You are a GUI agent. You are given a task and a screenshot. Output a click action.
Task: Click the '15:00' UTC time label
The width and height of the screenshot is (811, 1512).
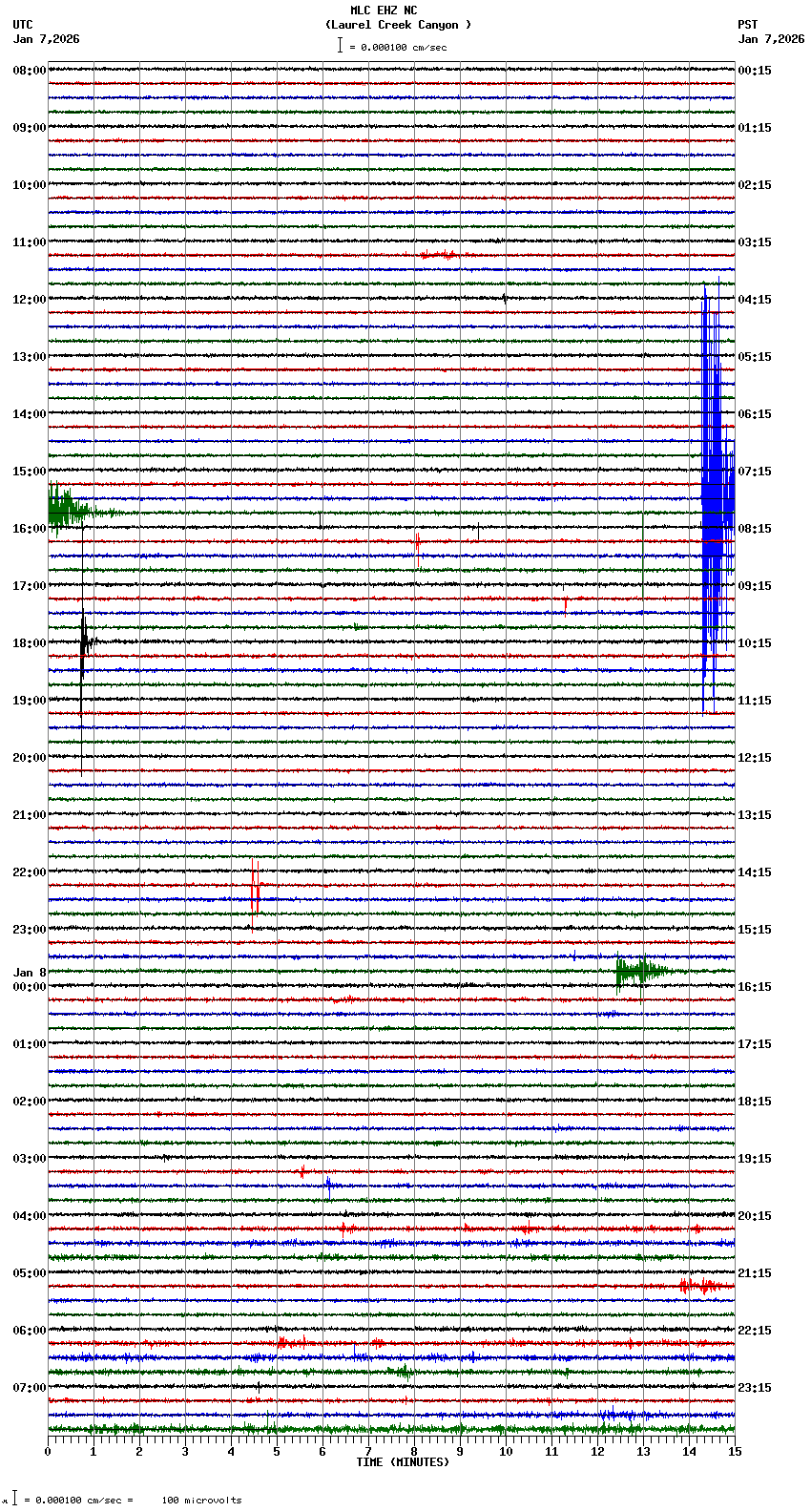(30, 472)
